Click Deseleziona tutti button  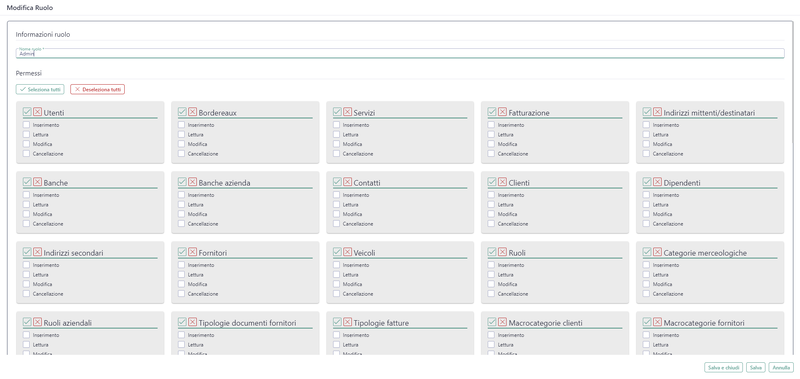click(97, 89)
